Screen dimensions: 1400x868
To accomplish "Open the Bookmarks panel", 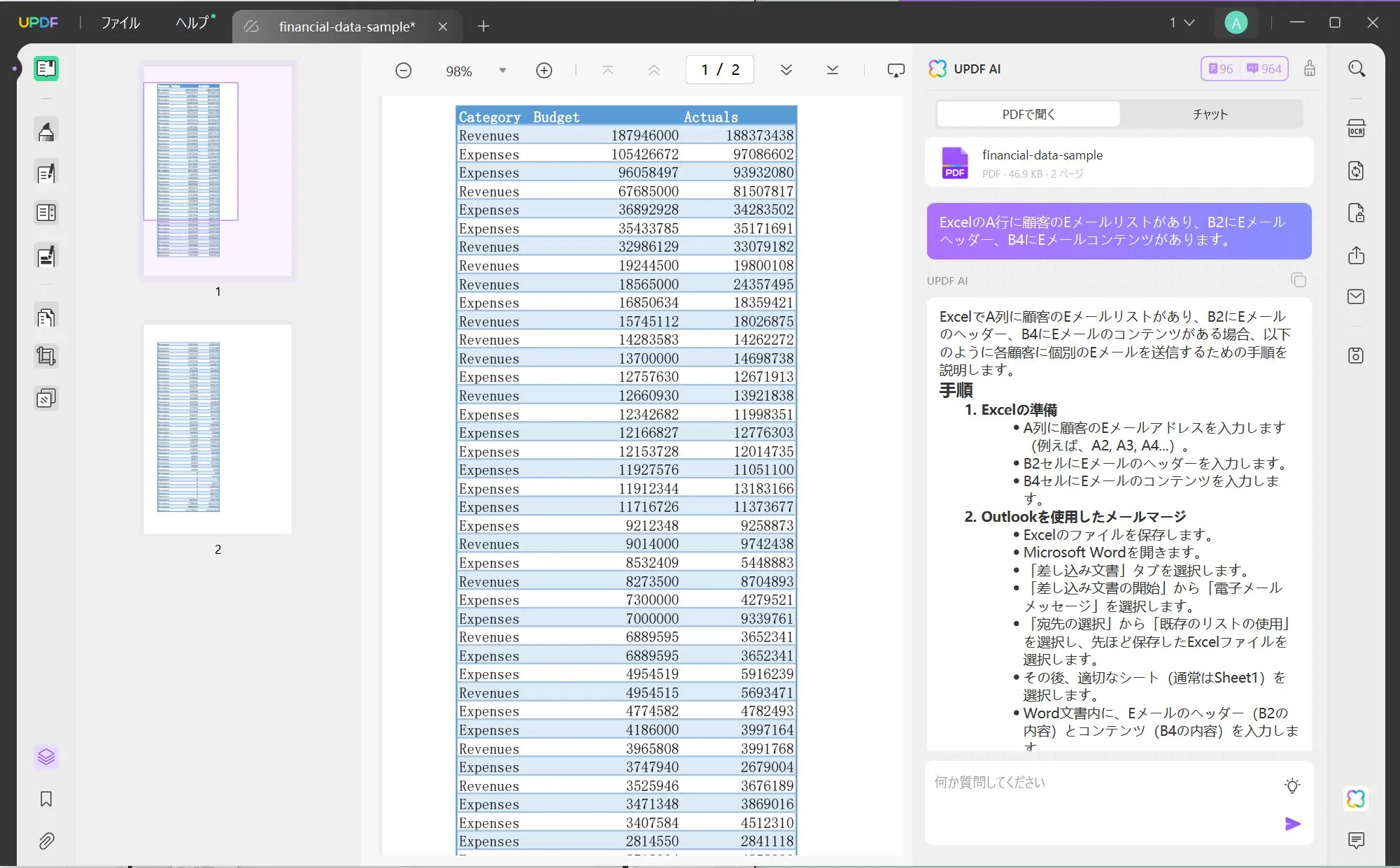I will [46, 799].
